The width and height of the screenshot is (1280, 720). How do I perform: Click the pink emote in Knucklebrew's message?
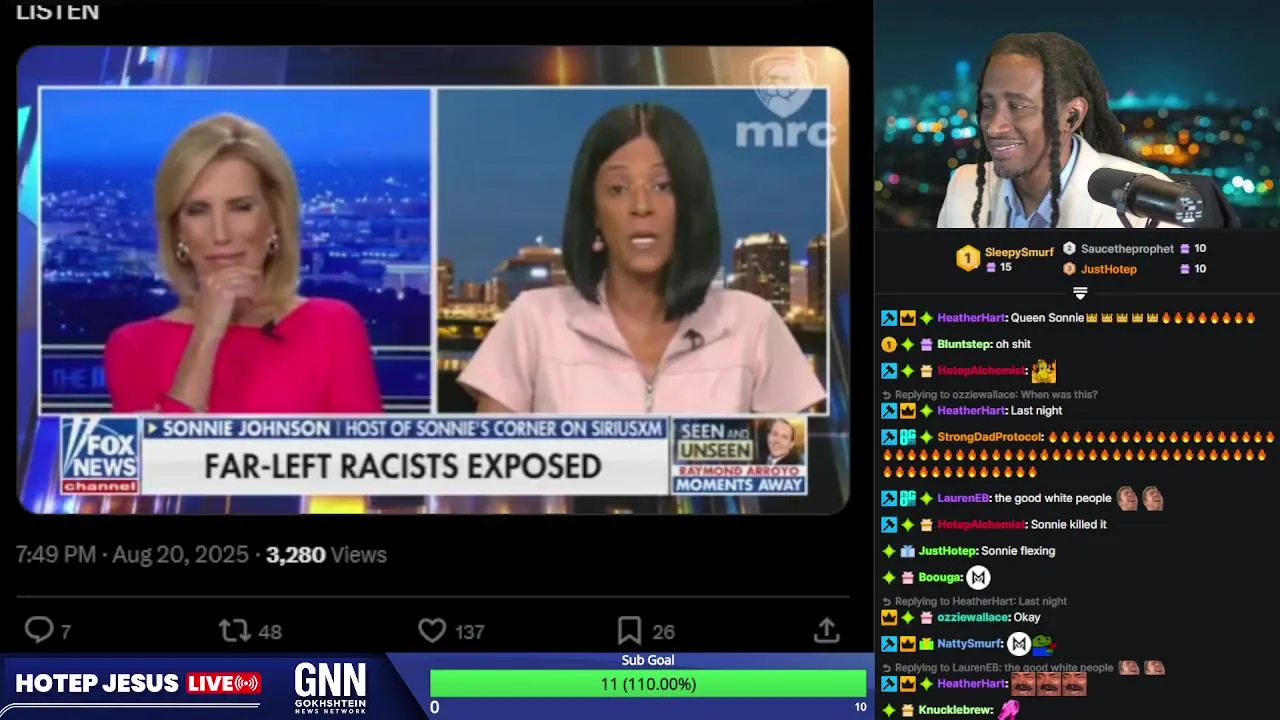[x=1009, y=710]
